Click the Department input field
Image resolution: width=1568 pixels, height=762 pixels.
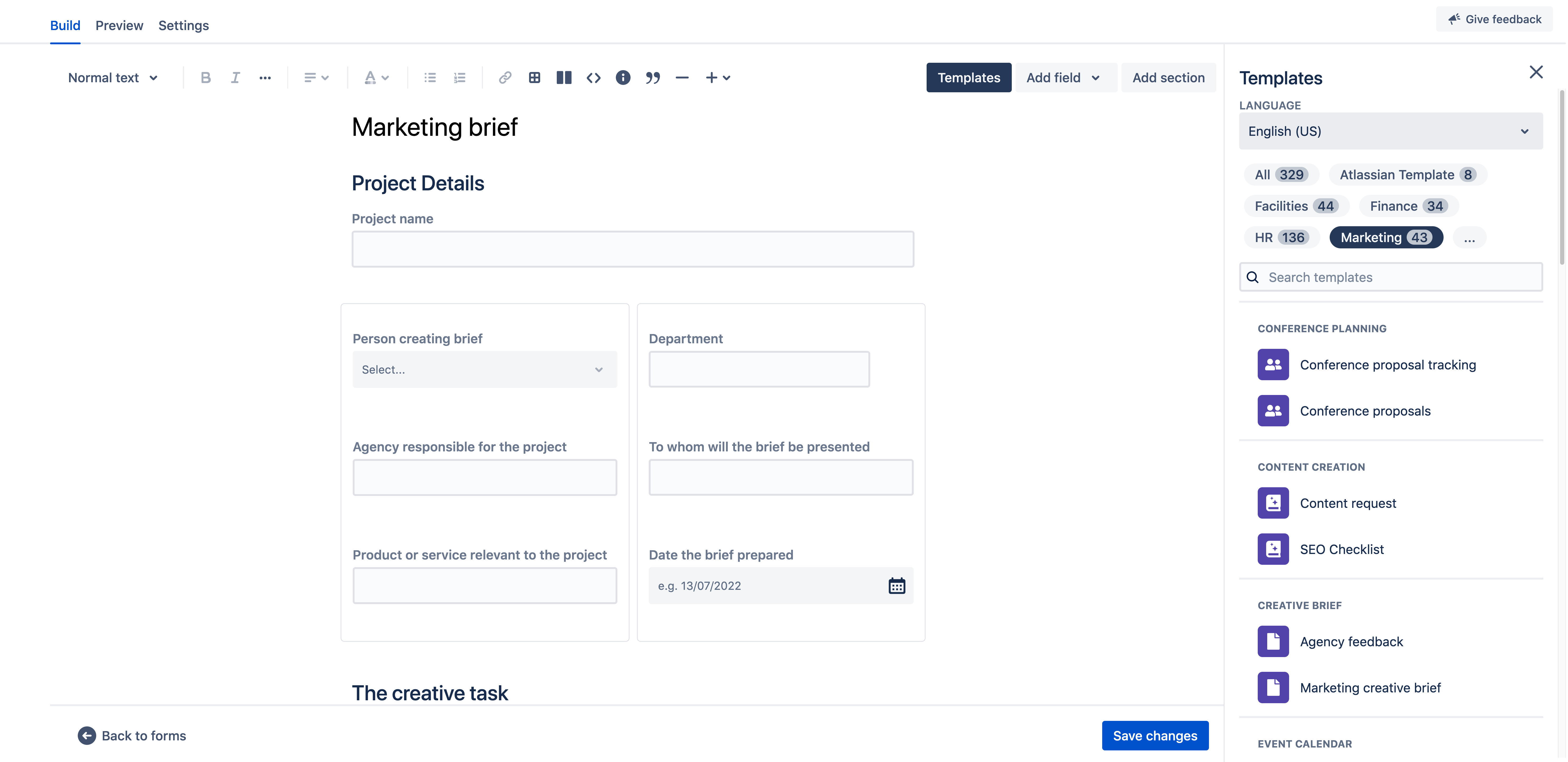pyautogui.click(x=759, y=369)
